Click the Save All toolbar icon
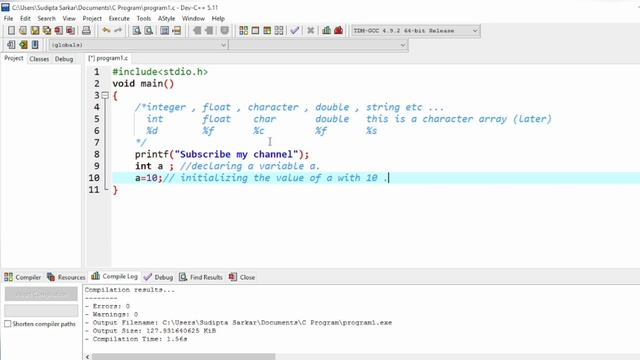This screenshot has width=640, height=360. tap(47, 31)
